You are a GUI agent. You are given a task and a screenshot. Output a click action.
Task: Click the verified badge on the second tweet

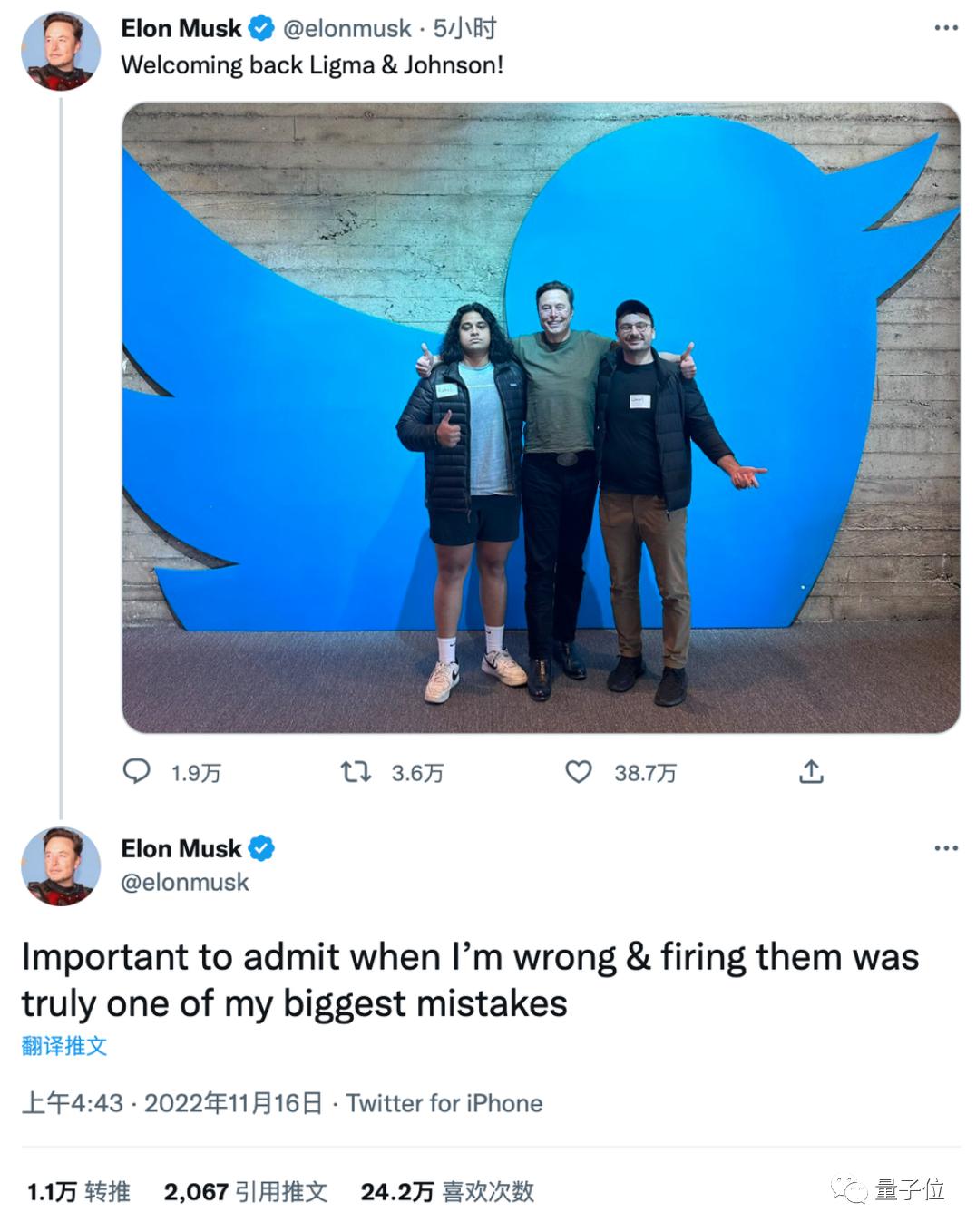[263, 847]
